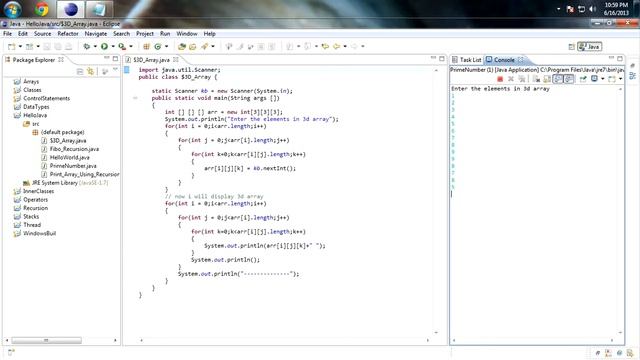This screenshot has width=640, height=360.
Task: Toggle Breadcrumb icon in main toolbar
Action: 229,47
